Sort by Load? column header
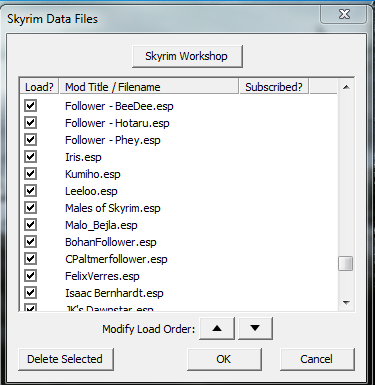 coord(39,87)
